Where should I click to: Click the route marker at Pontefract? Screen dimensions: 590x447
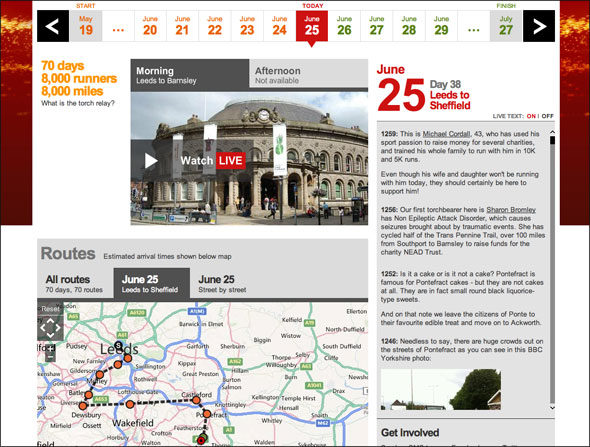[207, 414]
